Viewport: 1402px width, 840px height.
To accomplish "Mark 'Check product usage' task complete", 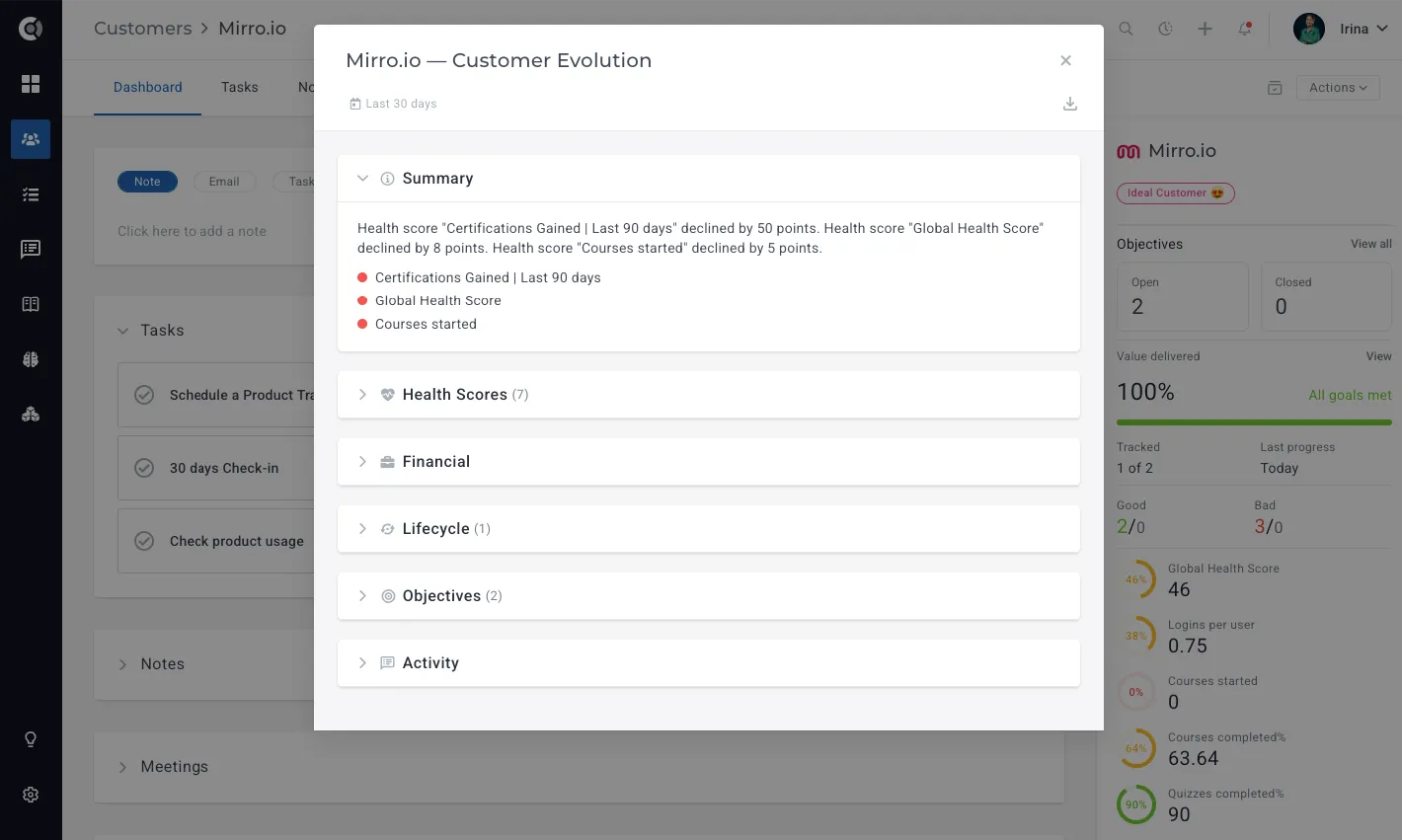I will [144, 541].
